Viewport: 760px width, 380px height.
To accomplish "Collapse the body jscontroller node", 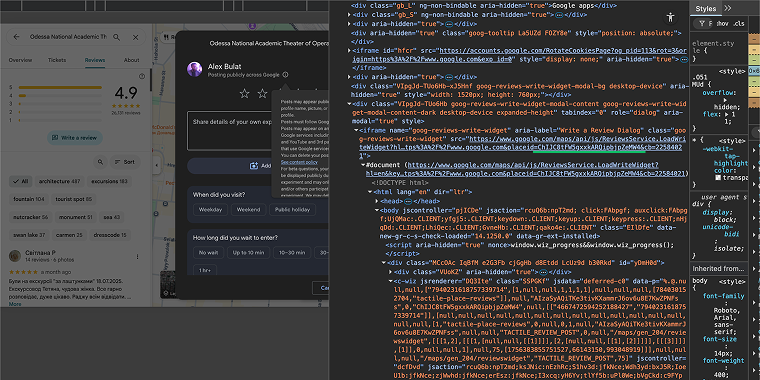I will tap(376, 210).
